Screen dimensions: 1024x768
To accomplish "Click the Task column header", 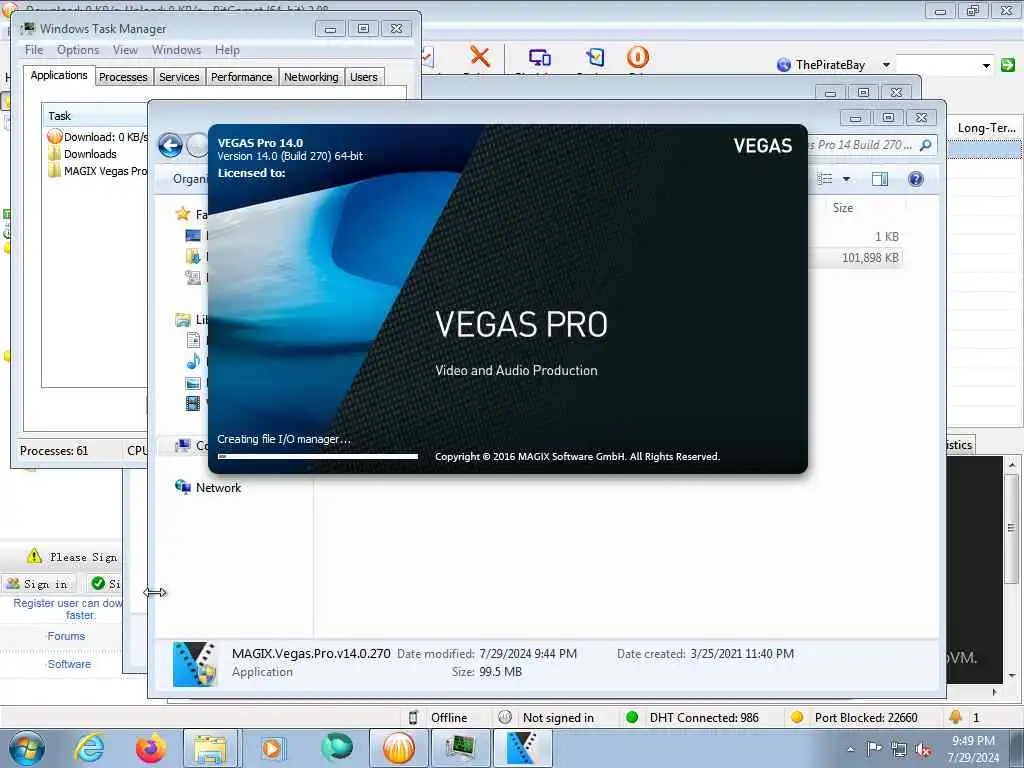I will 95,116.
